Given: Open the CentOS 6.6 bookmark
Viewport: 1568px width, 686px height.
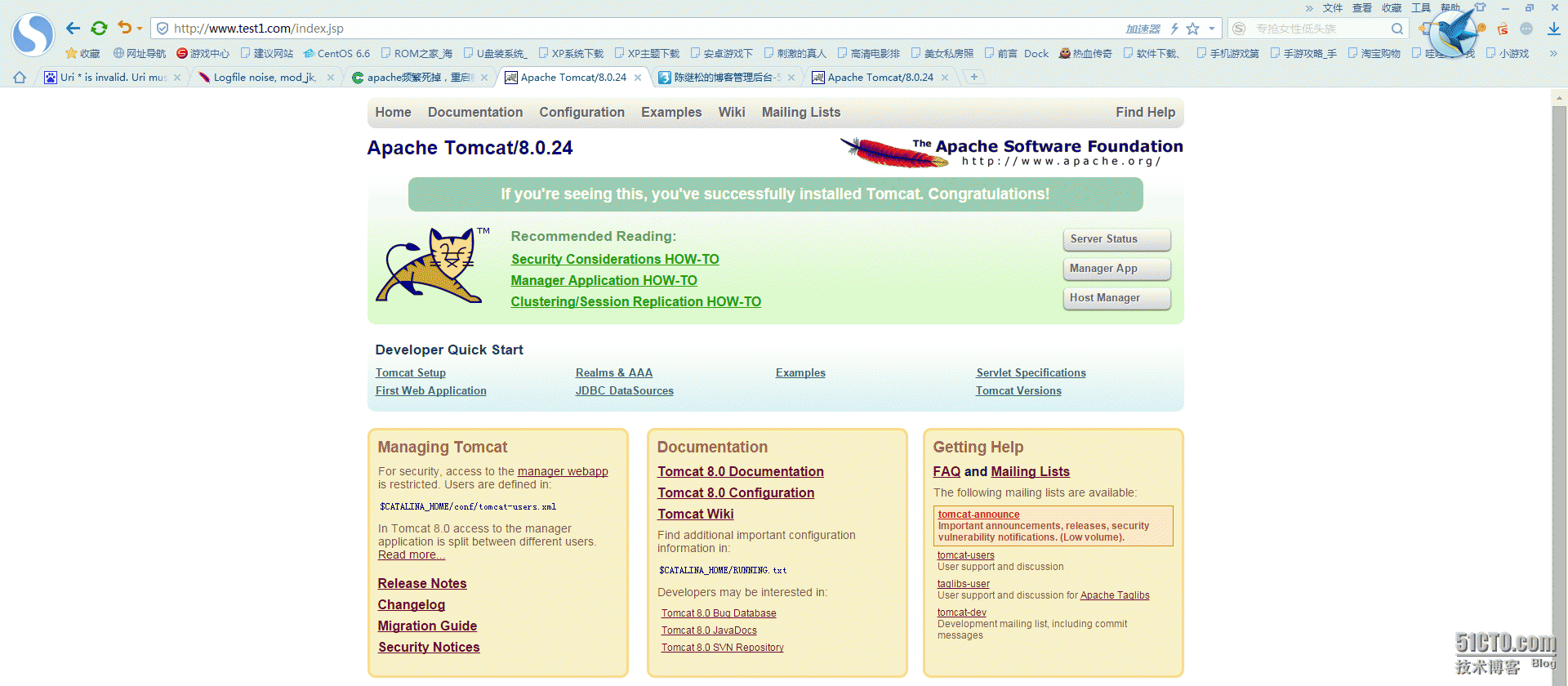Looking at the screenshot, I should click(336, 54).
